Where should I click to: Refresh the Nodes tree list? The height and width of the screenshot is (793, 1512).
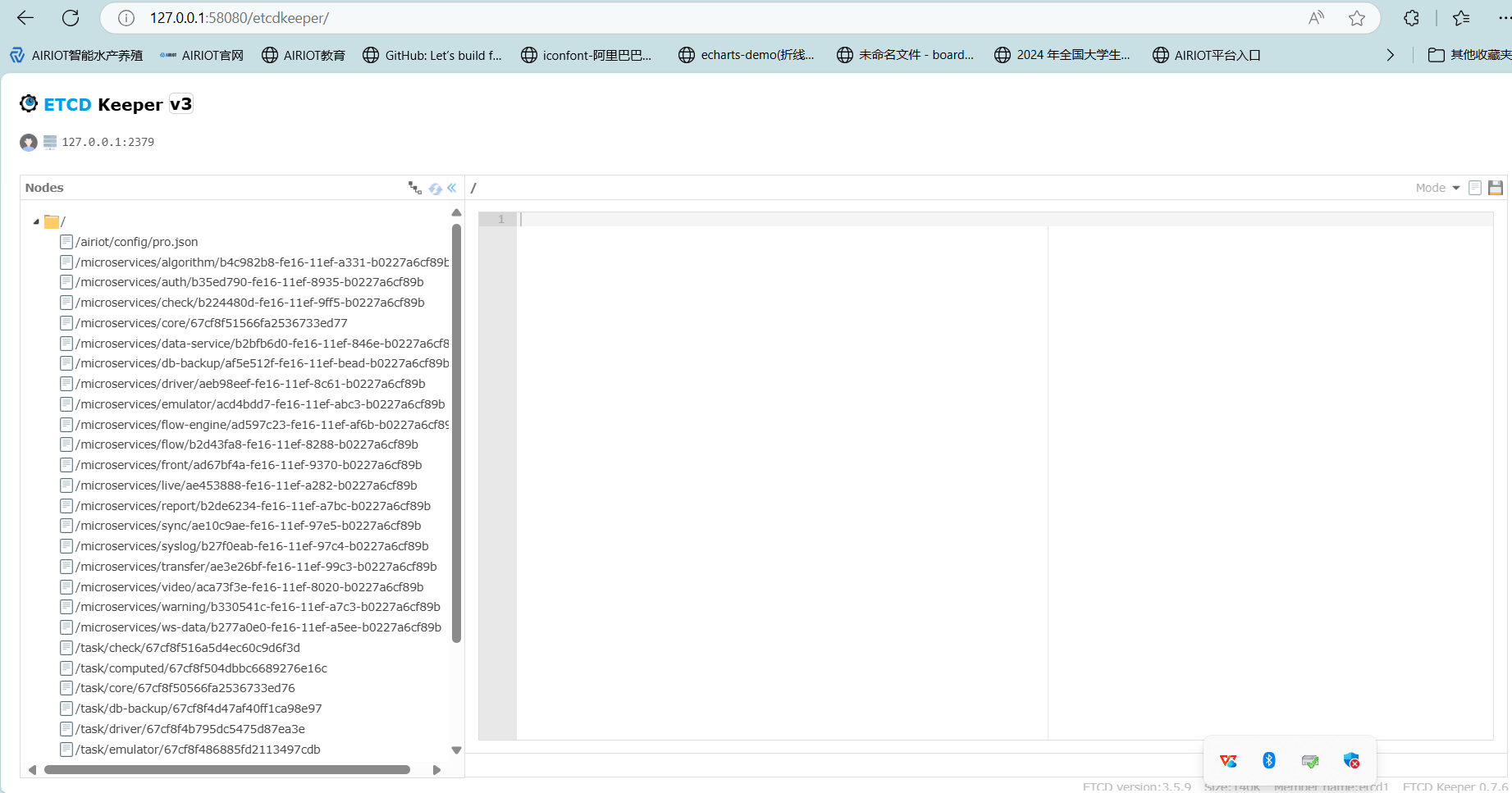tap(435, 189)
